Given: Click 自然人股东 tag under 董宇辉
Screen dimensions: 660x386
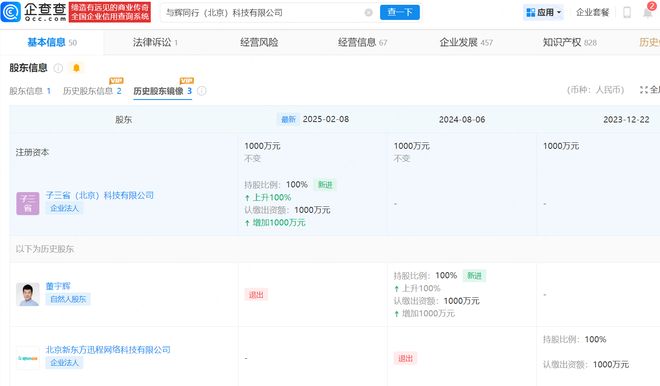Looking at the screenshot, I should [x=68, y=299].
